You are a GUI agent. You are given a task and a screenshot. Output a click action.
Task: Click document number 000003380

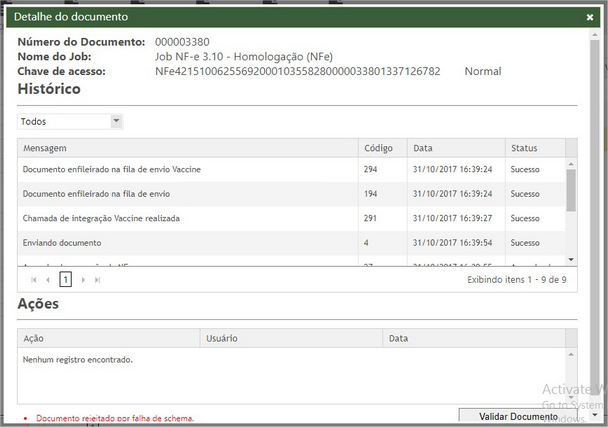coord(182,42)
